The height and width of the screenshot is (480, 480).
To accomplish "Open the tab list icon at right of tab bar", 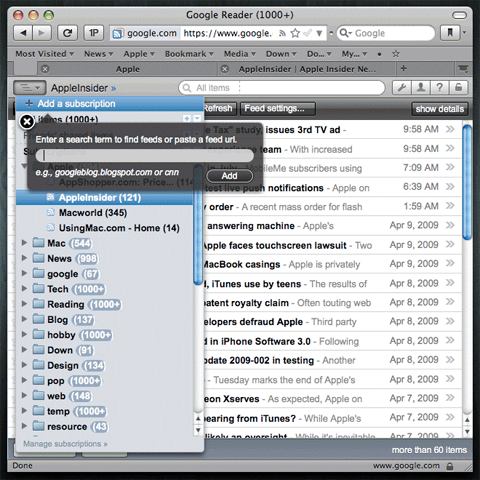I will pos(463,69).
